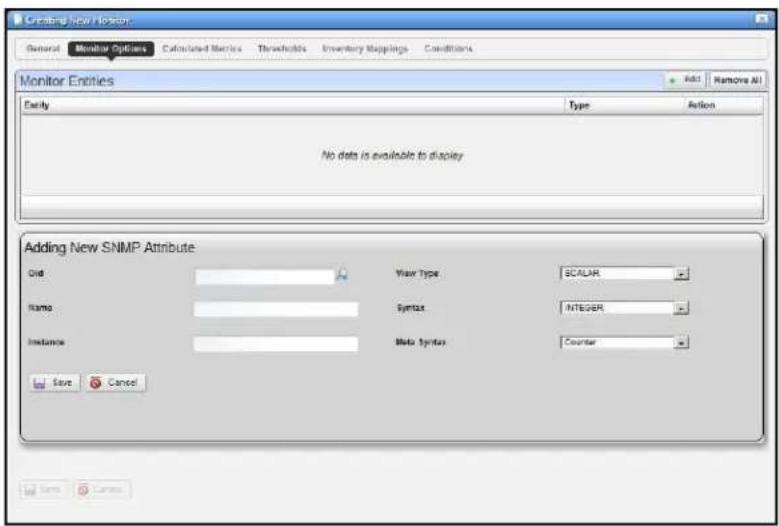Image resolution: width=779 pixels, height=526 pixels.
Task: Cancel adding the SNMP attribute
Action: (116, 382)
